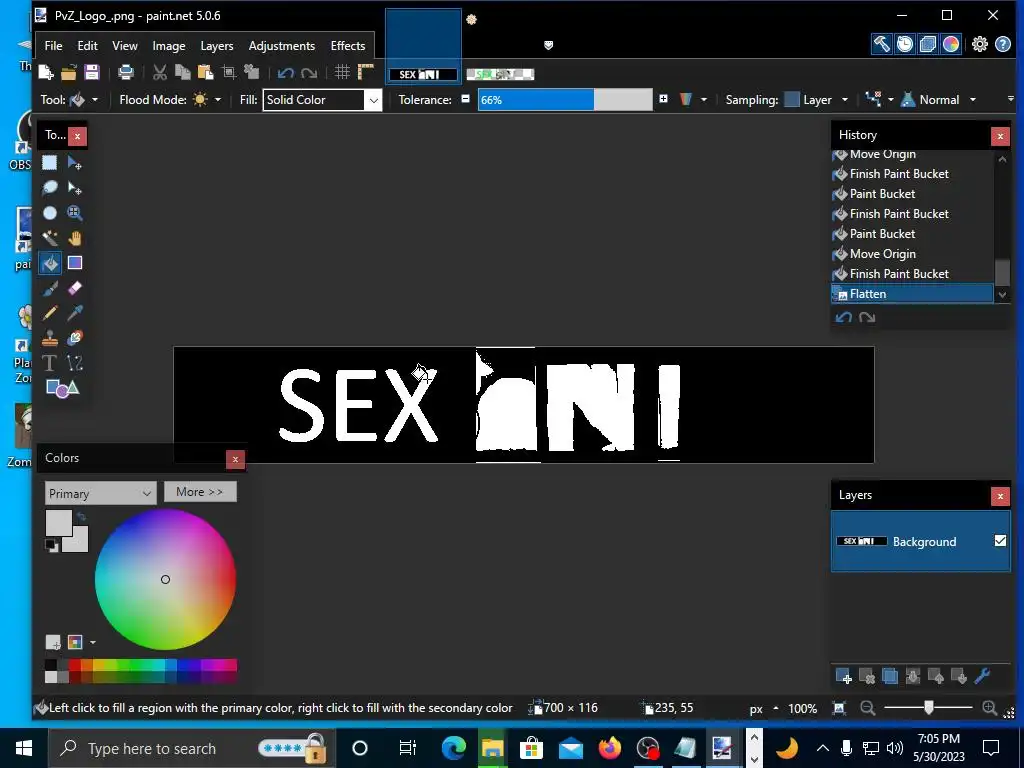Image resolution: width=1024 pixels, height=768 pixels.
Task: Open Firefox from the taskbar
Action: pos(609,748)
